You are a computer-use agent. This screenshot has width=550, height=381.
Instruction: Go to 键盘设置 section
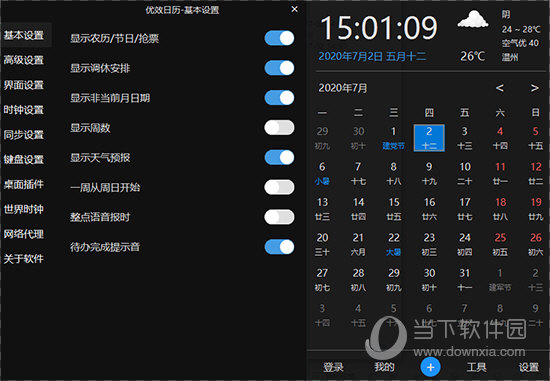tap(24, 160)
